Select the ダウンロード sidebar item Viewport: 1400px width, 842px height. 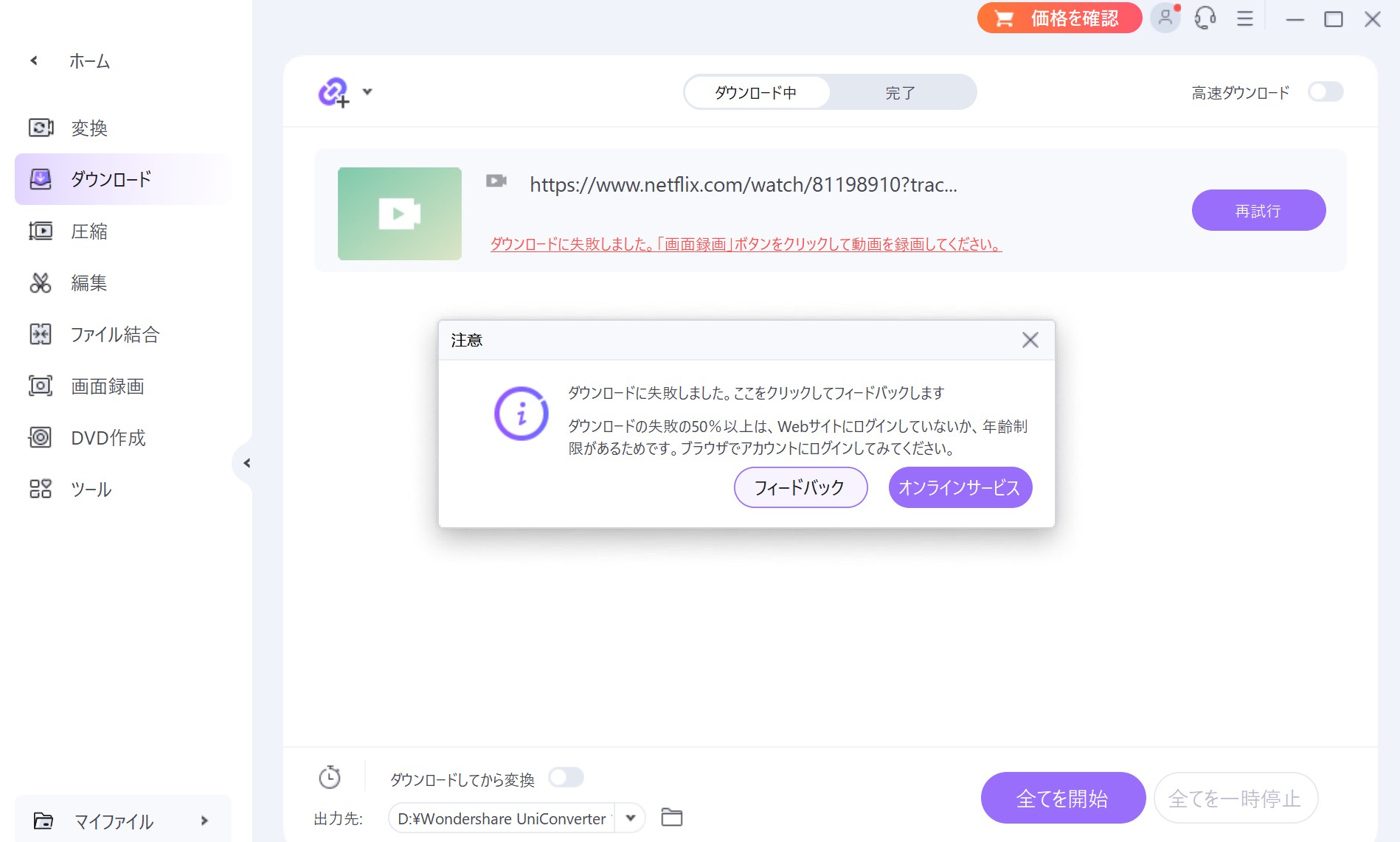(122, 179)
